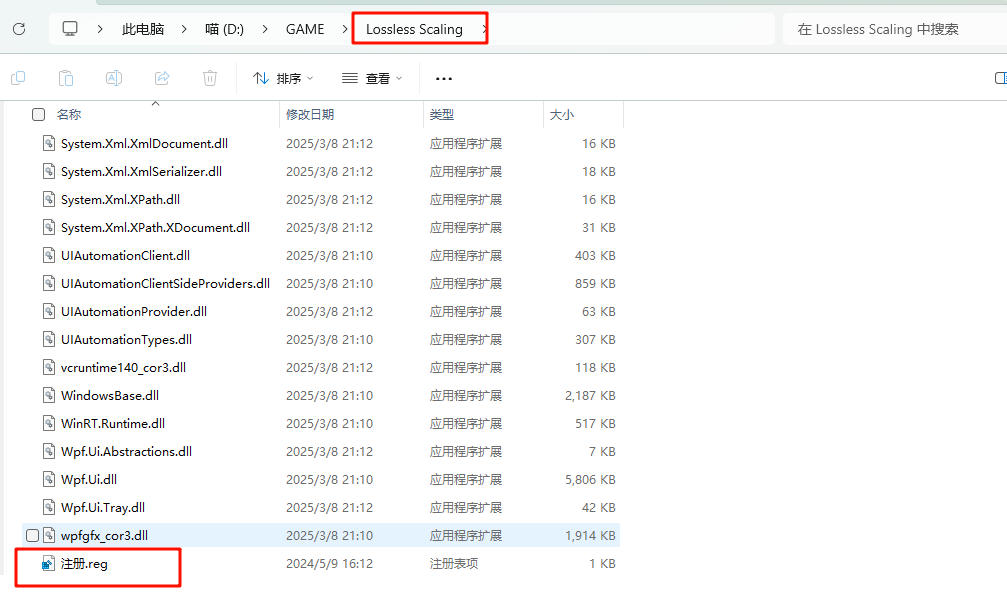Screen dimensions: 1007x598
Task: Click the registry file icon of 注册.reg
Action: click(48, 564)
